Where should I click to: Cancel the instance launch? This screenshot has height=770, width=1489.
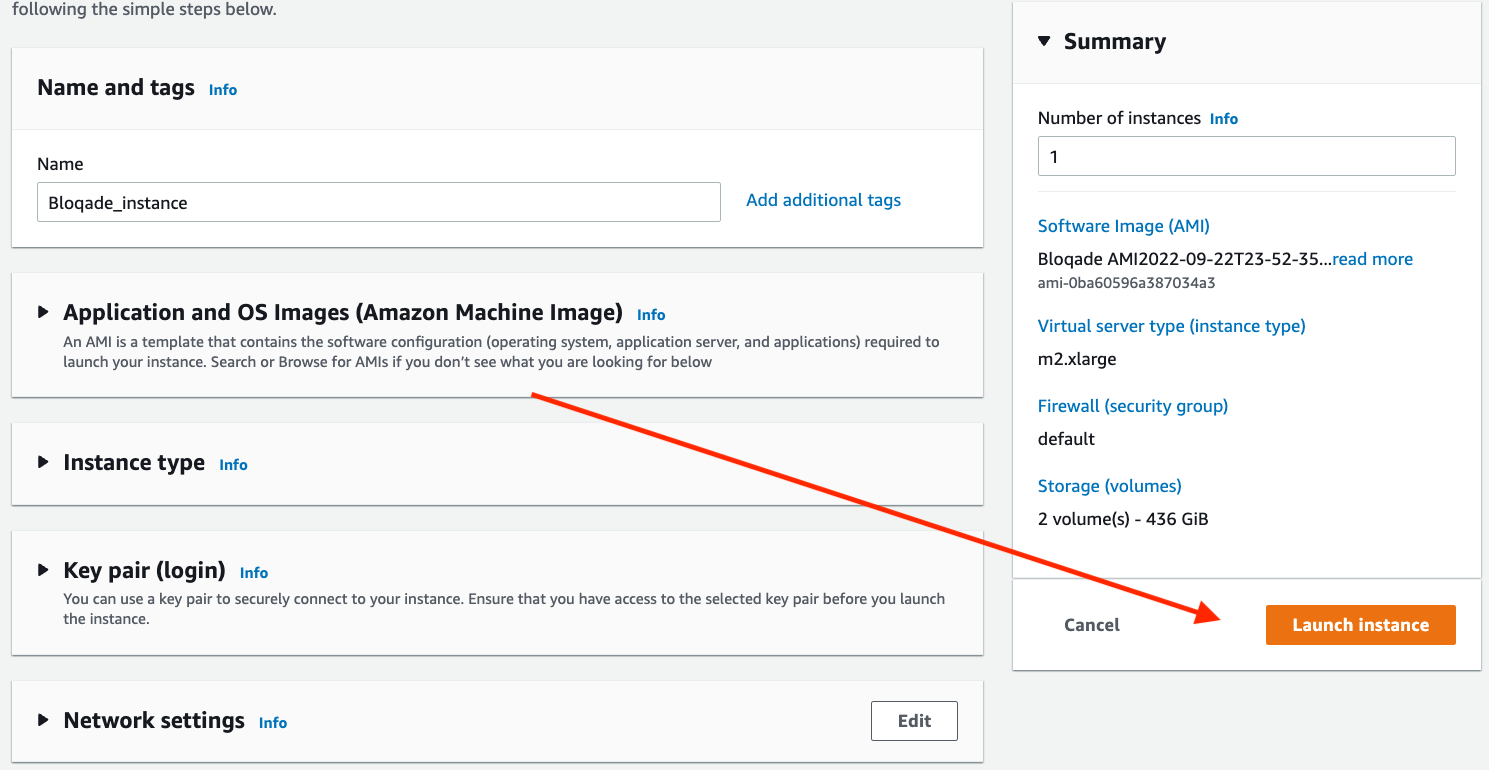tap(1091, 625)
